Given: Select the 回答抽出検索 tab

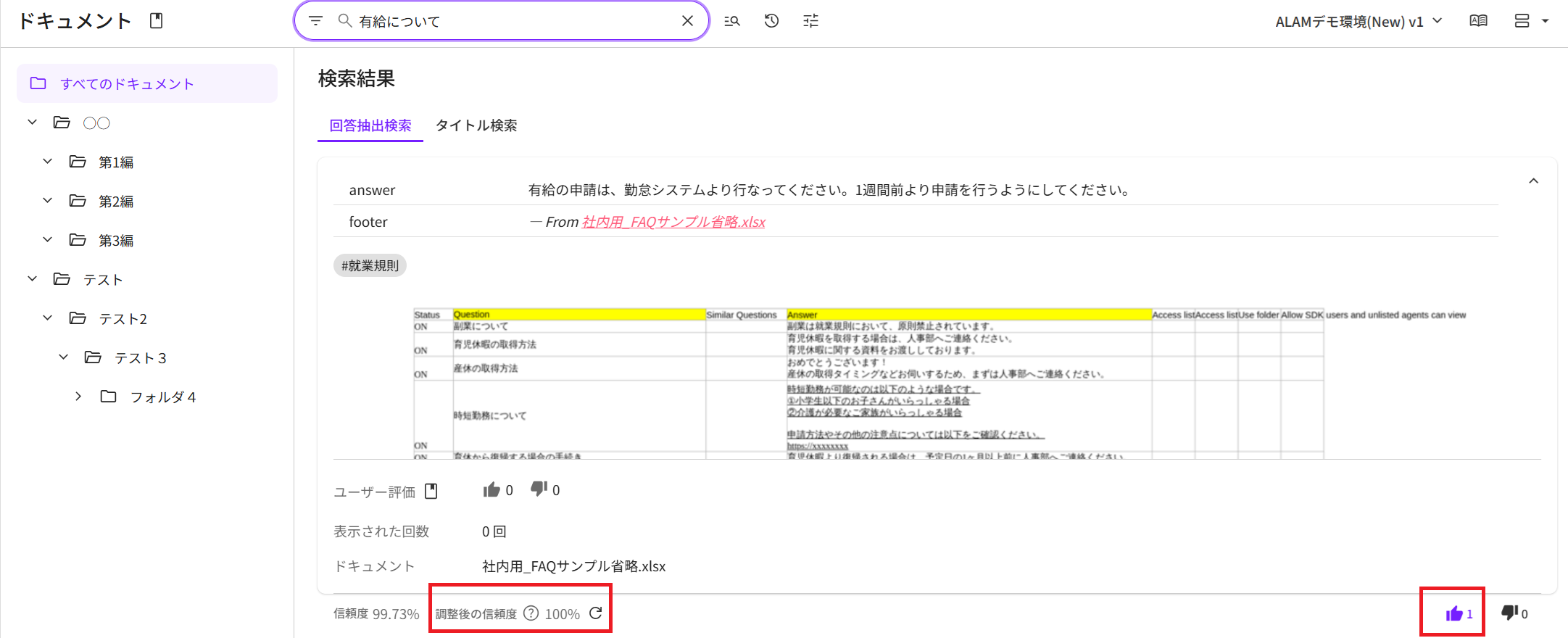Looking at the screenshot, I should 370,125.
